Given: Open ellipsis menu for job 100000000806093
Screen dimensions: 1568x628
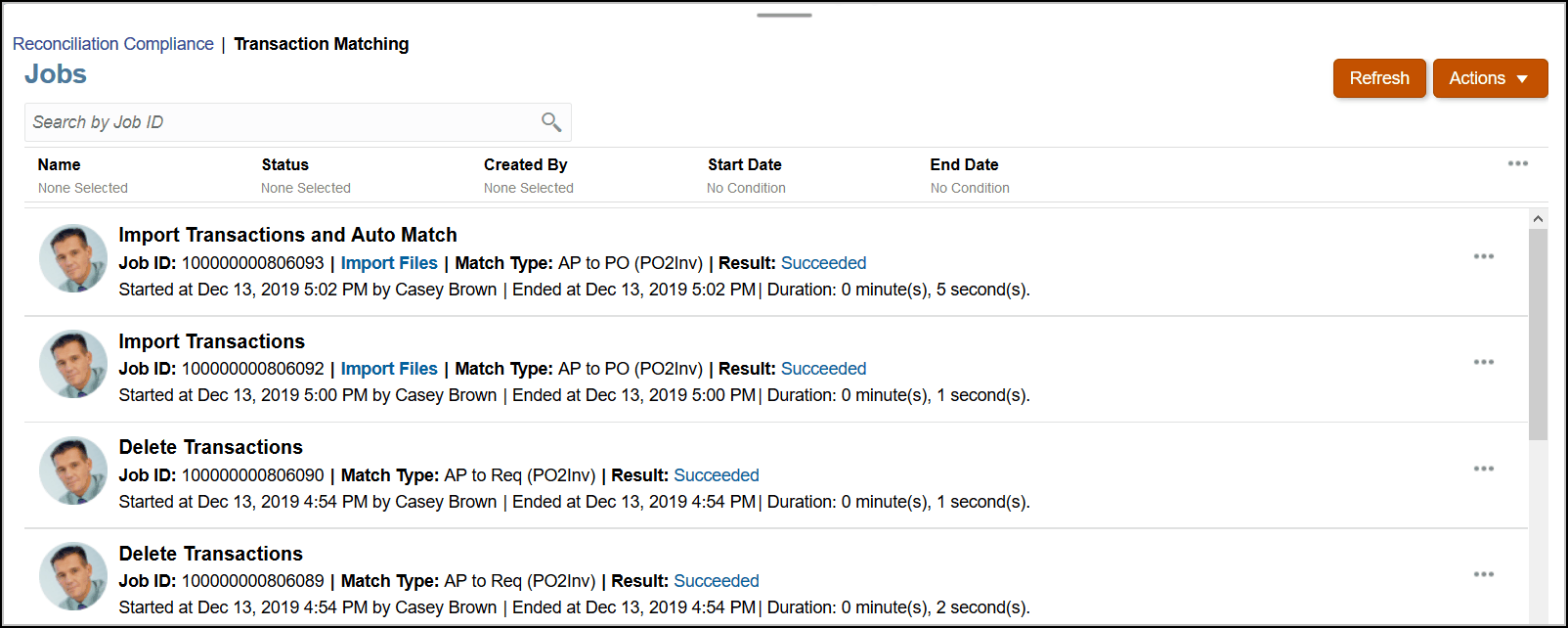Looking at the screenshot, I should pos(1483,256).
